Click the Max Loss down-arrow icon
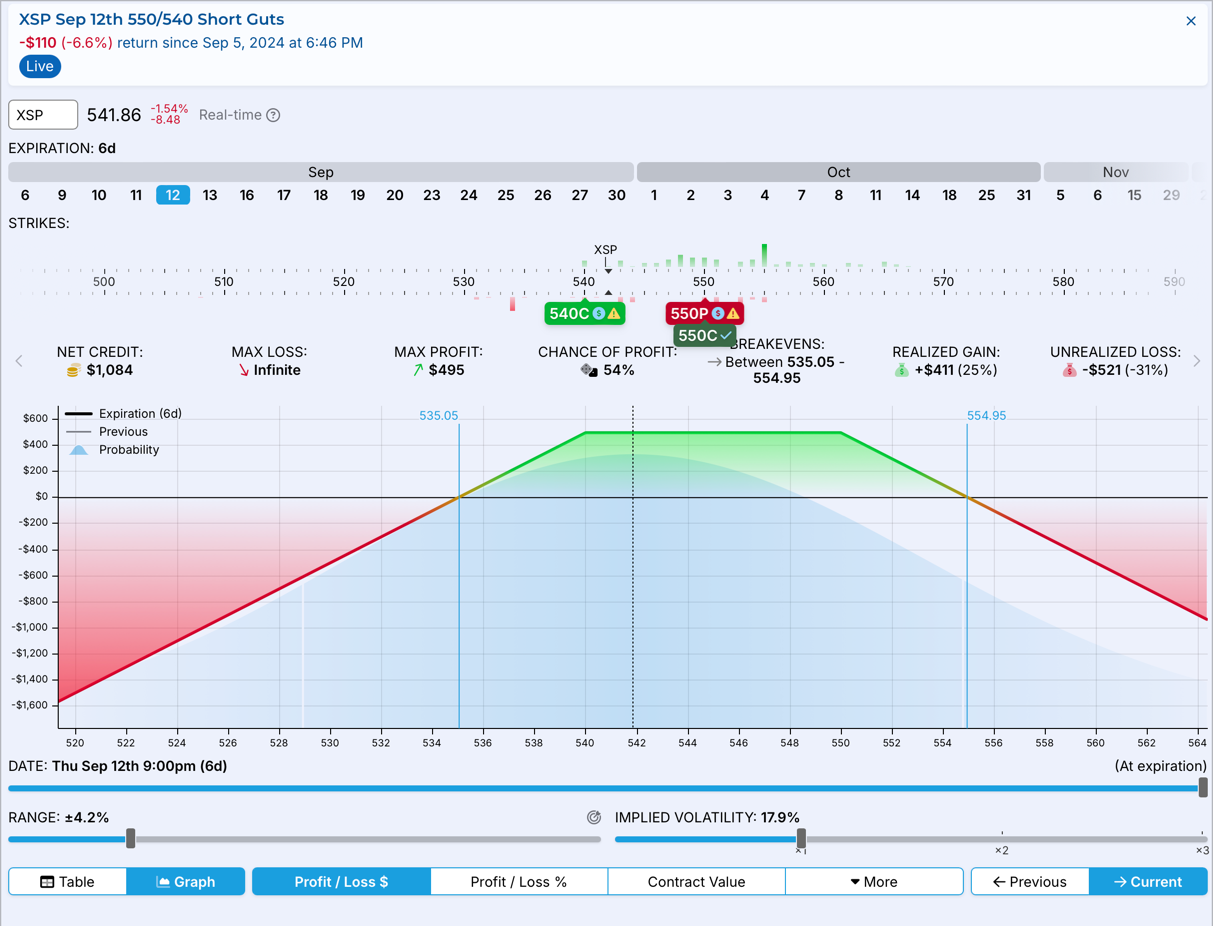Screen dimensions: 1213x926 pyautogui.click(x=243, y=370)
